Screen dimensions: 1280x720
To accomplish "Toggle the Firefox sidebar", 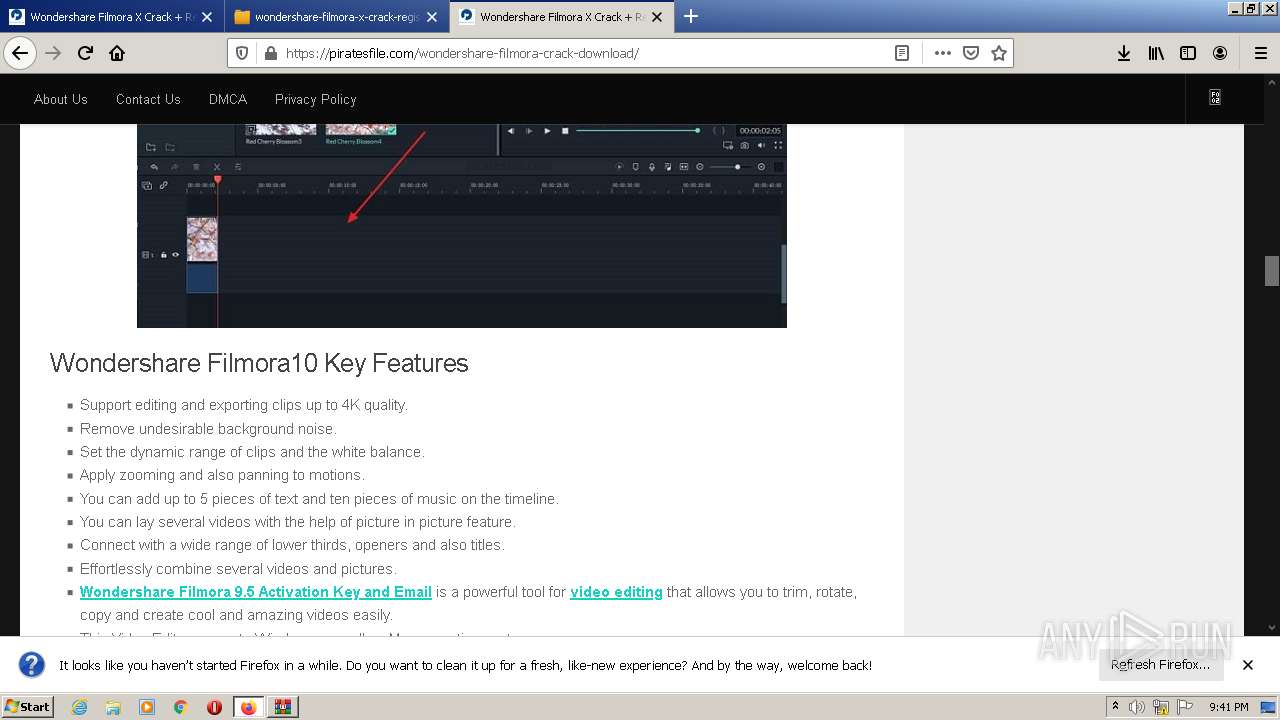I will point(1188,53).
